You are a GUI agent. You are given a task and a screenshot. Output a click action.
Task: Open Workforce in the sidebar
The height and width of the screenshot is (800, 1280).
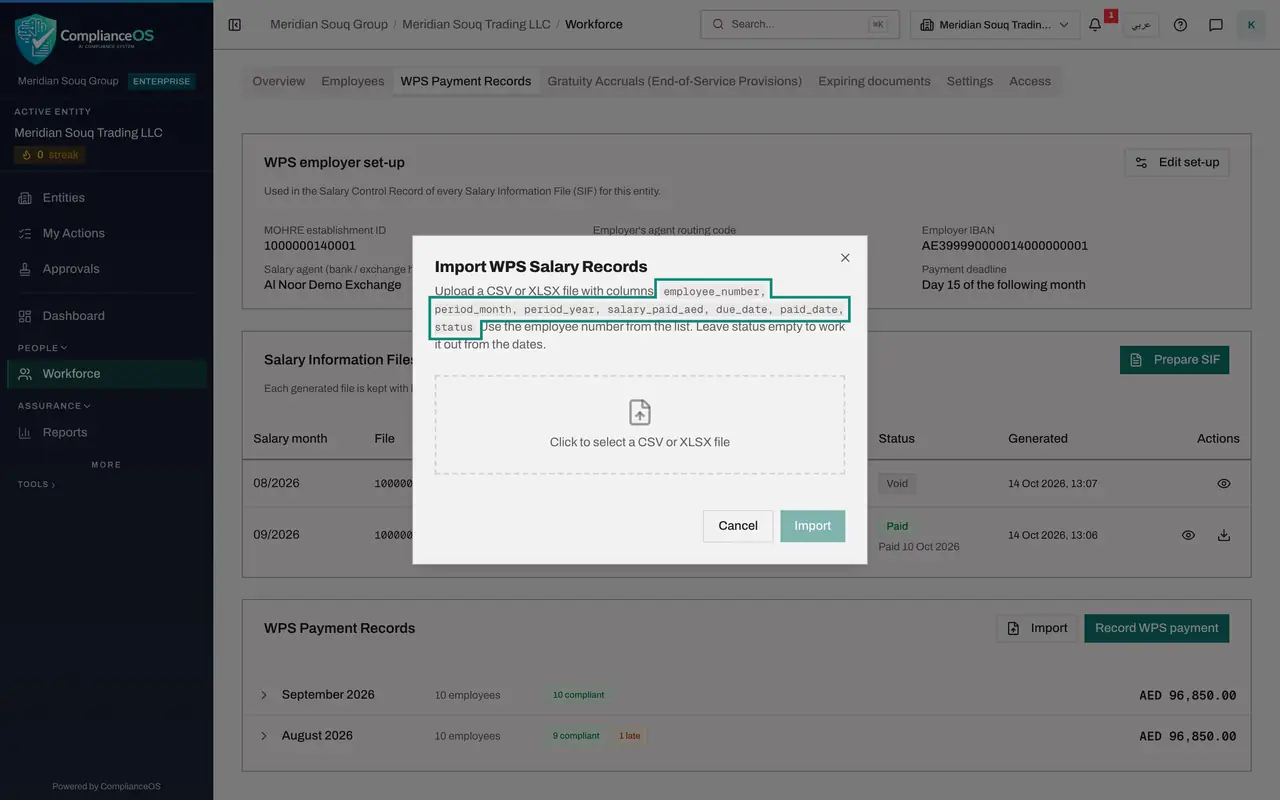pyautogui.click(x=107, y=374)
